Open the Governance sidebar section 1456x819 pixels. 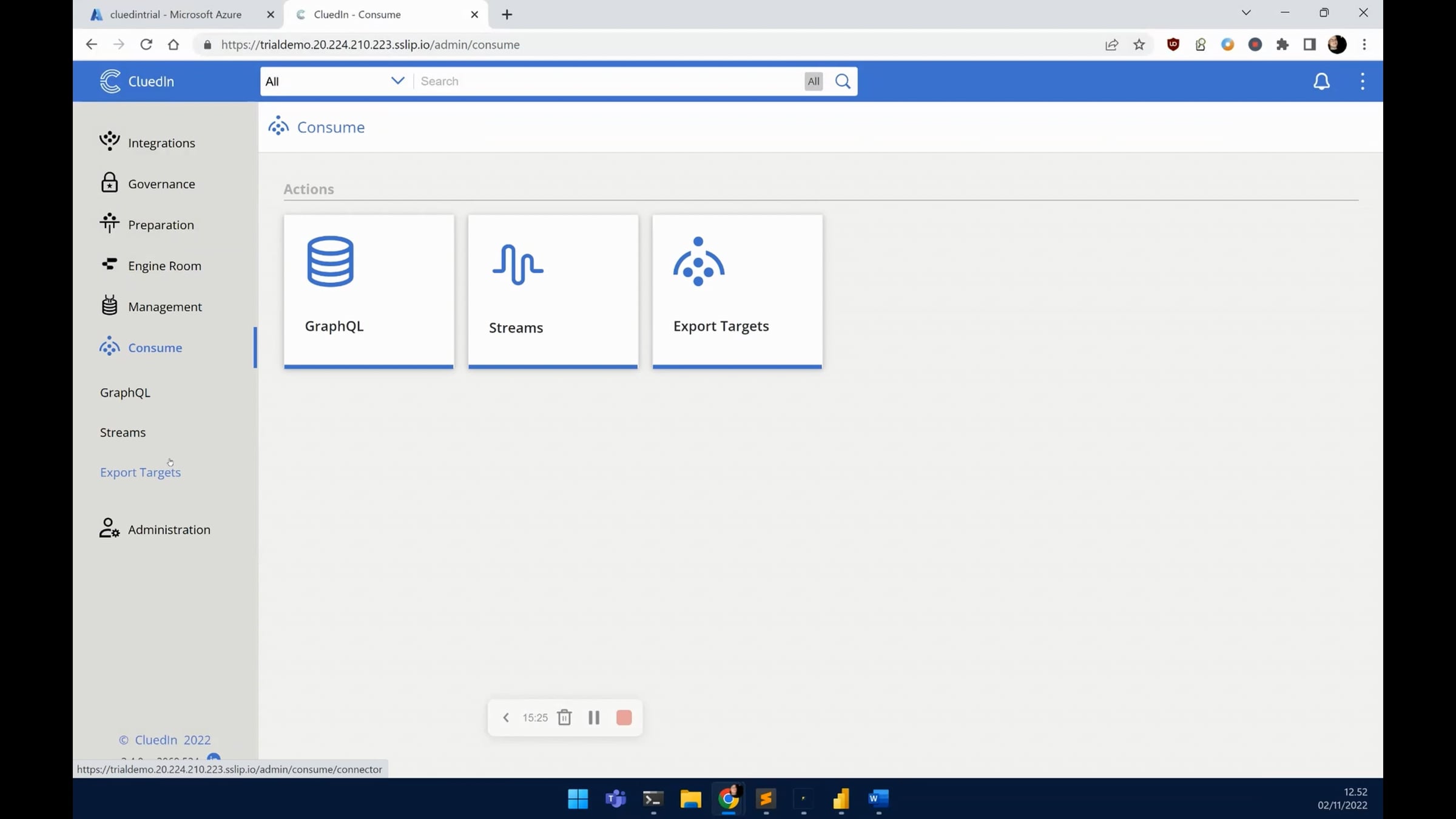(x=161, y=184)
